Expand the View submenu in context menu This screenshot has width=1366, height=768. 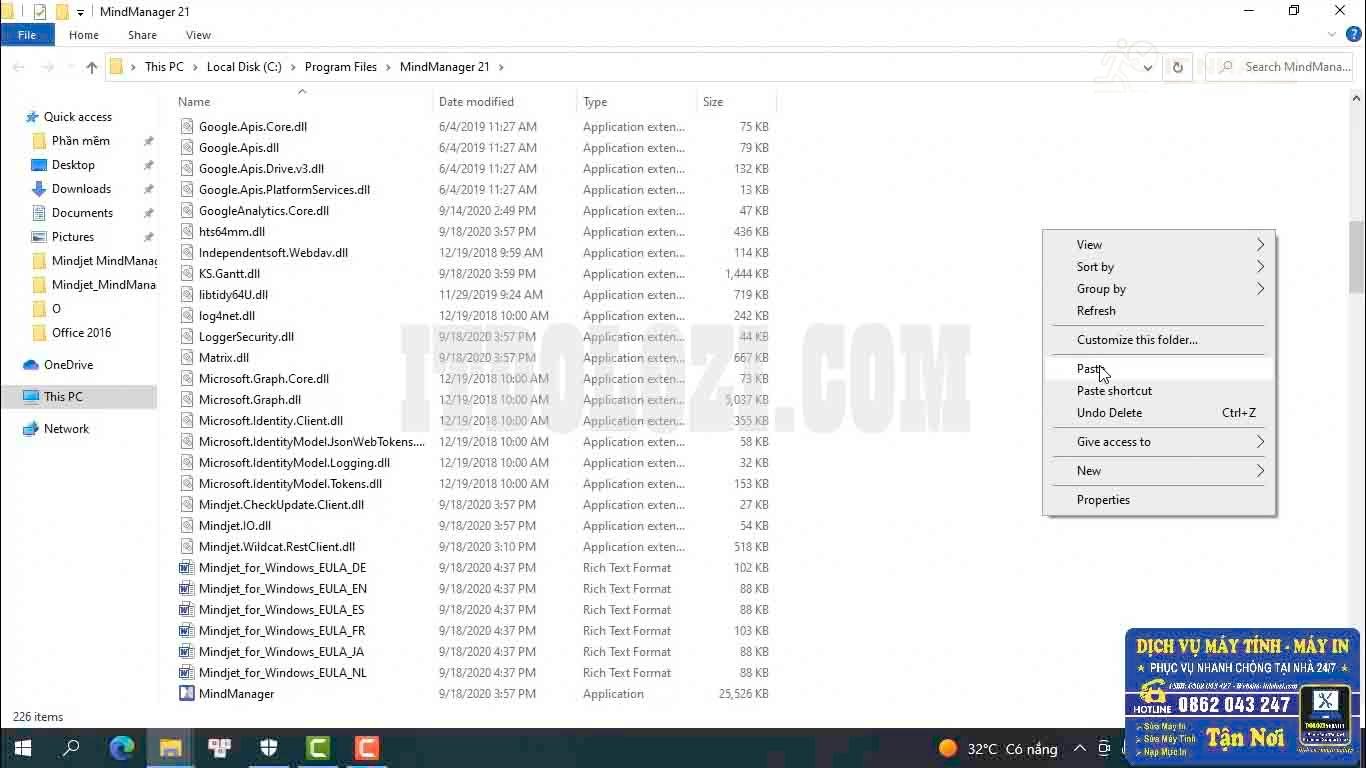[1260, 245]
